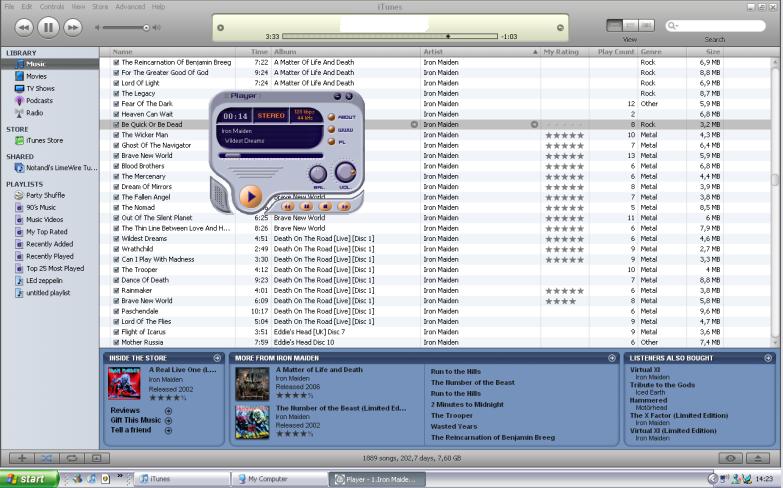Toggle shuffle at the bottom toolbar
Viewport: 783px width, 488px height.
point(46,458)
